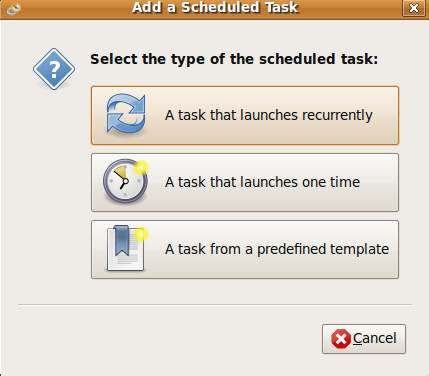The width and height of the screenshot is (429, 376).
Task: Click the word 'recurrently' in first option
Action: point(337,116)
